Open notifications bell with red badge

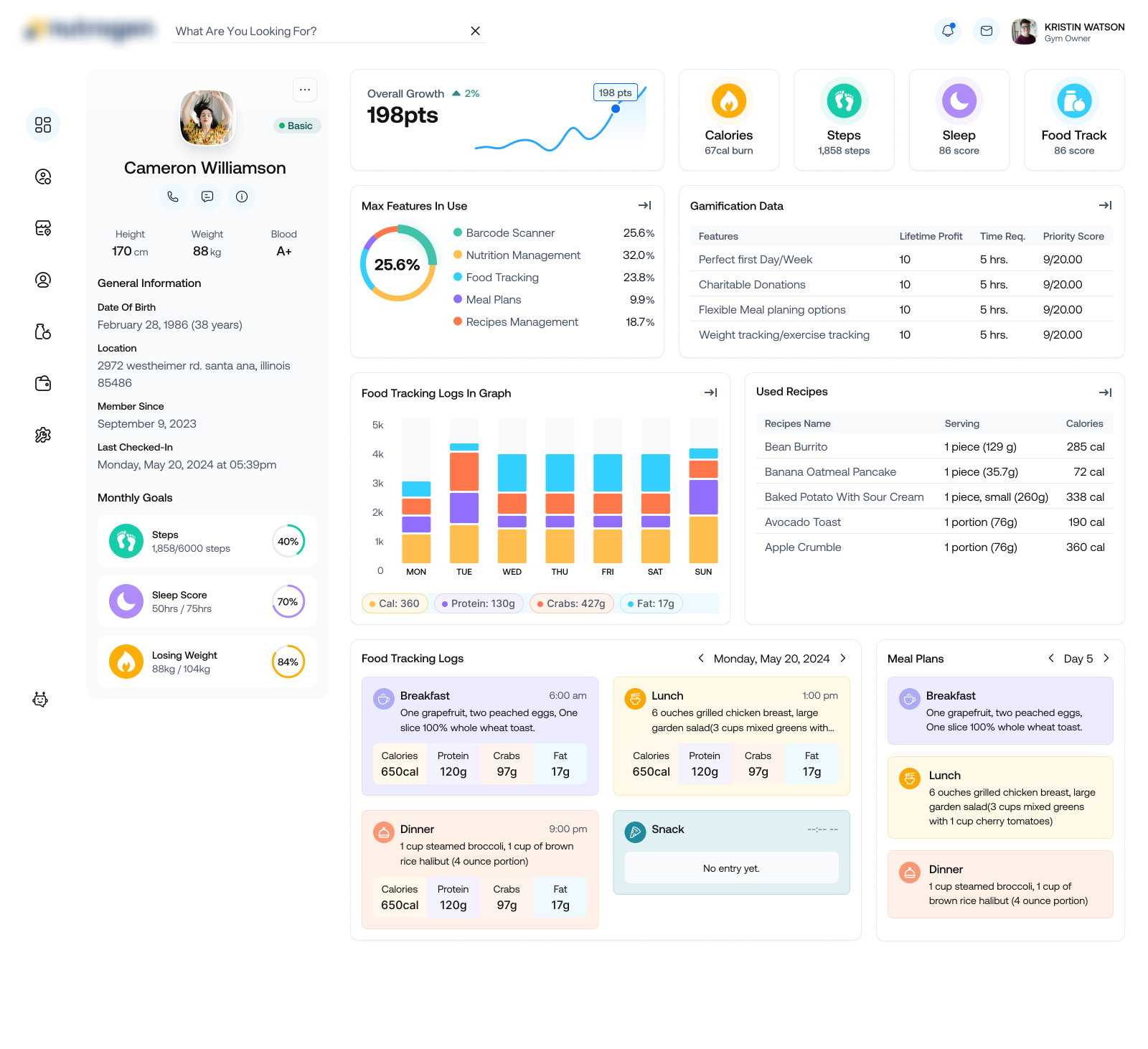949,31
